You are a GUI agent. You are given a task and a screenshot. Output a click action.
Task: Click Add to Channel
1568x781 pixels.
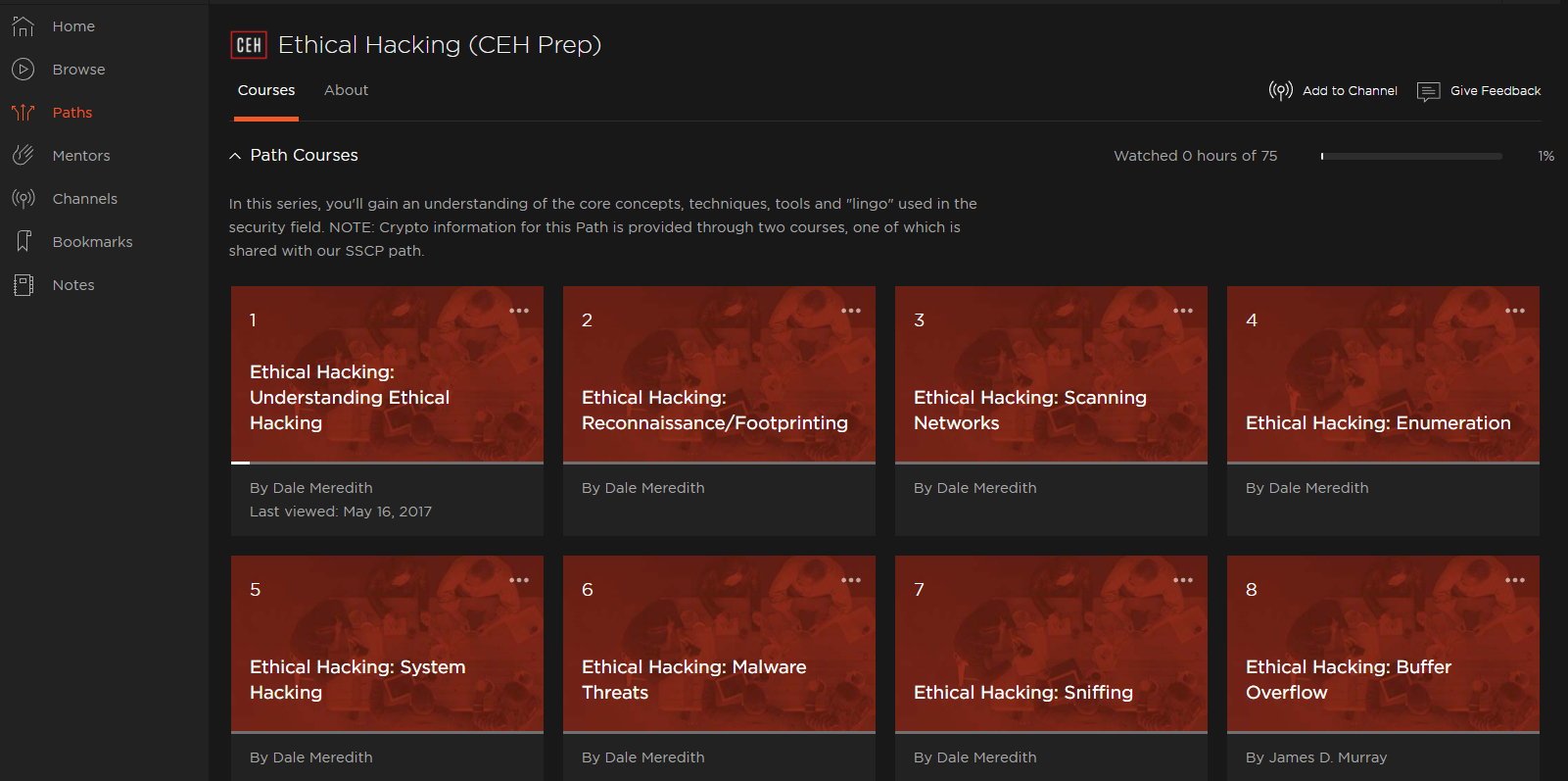(1349, 91)
